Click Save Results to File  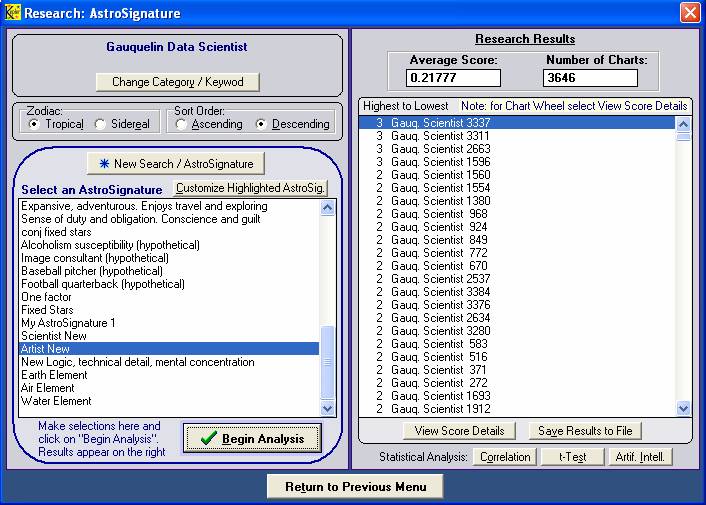tap(585, 431)
